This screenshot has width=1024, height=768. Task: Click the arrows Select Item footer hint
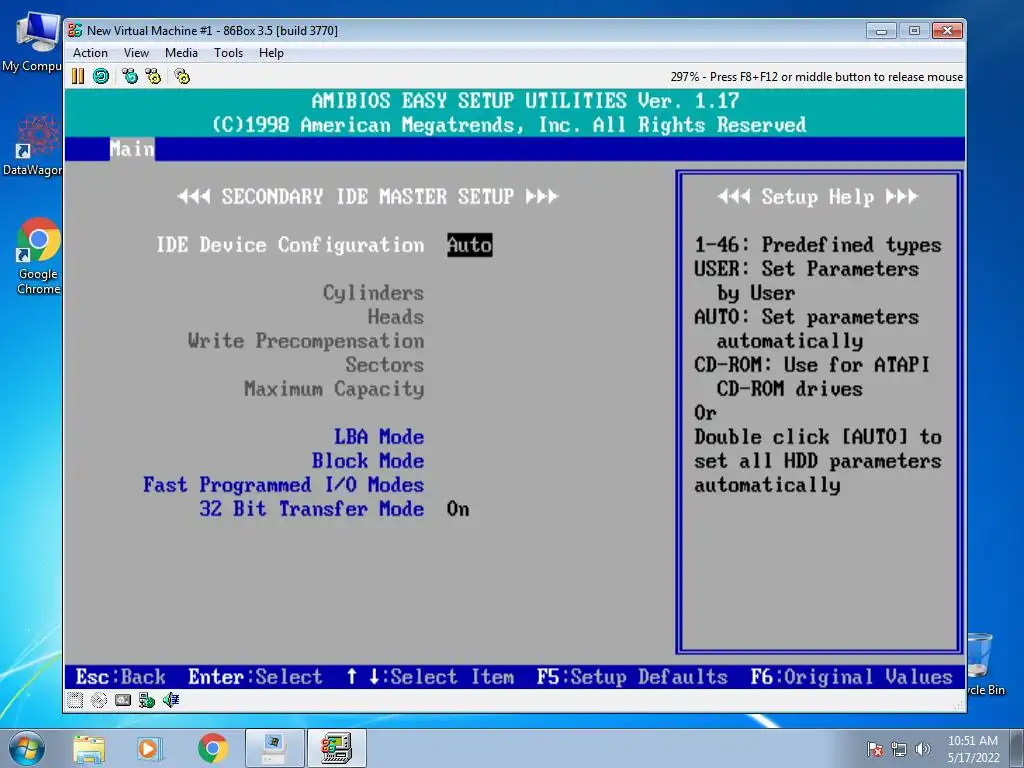coord(430,677)
